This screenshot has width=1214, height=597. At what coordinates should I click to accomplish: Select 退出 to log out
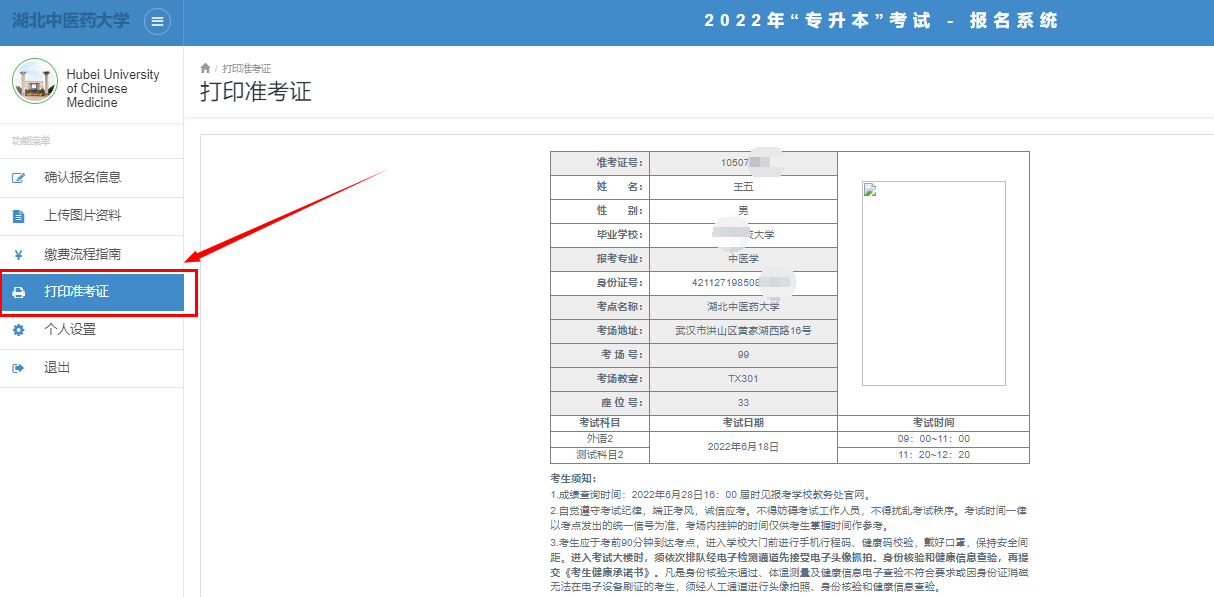(57, 368)
